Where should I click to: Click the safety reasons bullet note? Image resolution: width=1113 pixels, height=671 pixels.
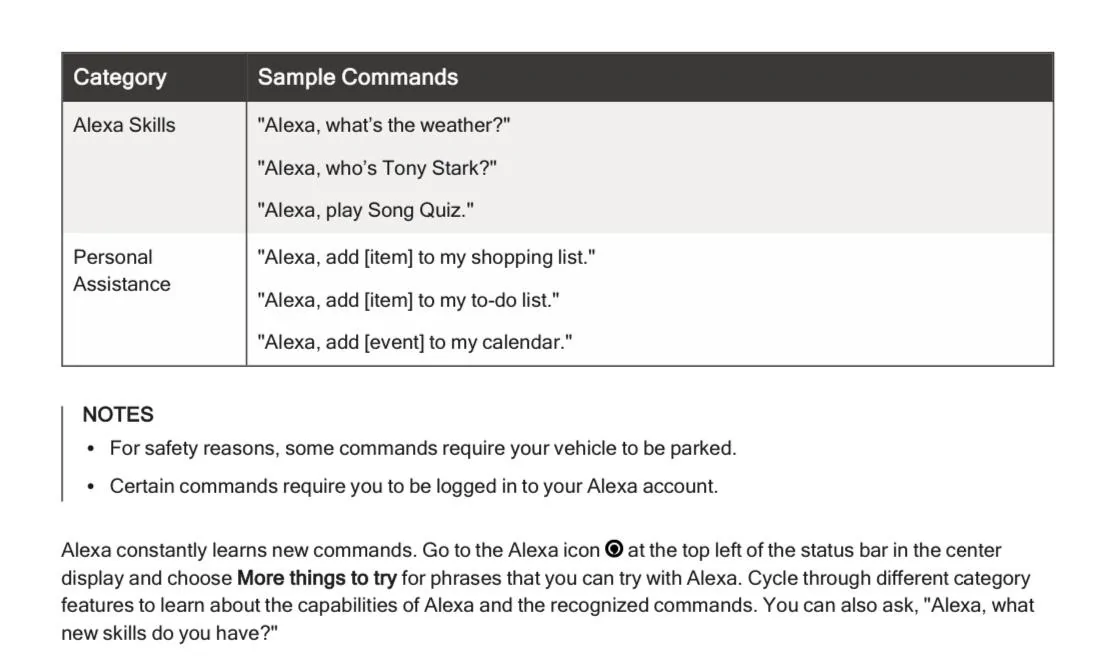click(x=423, y=448)
